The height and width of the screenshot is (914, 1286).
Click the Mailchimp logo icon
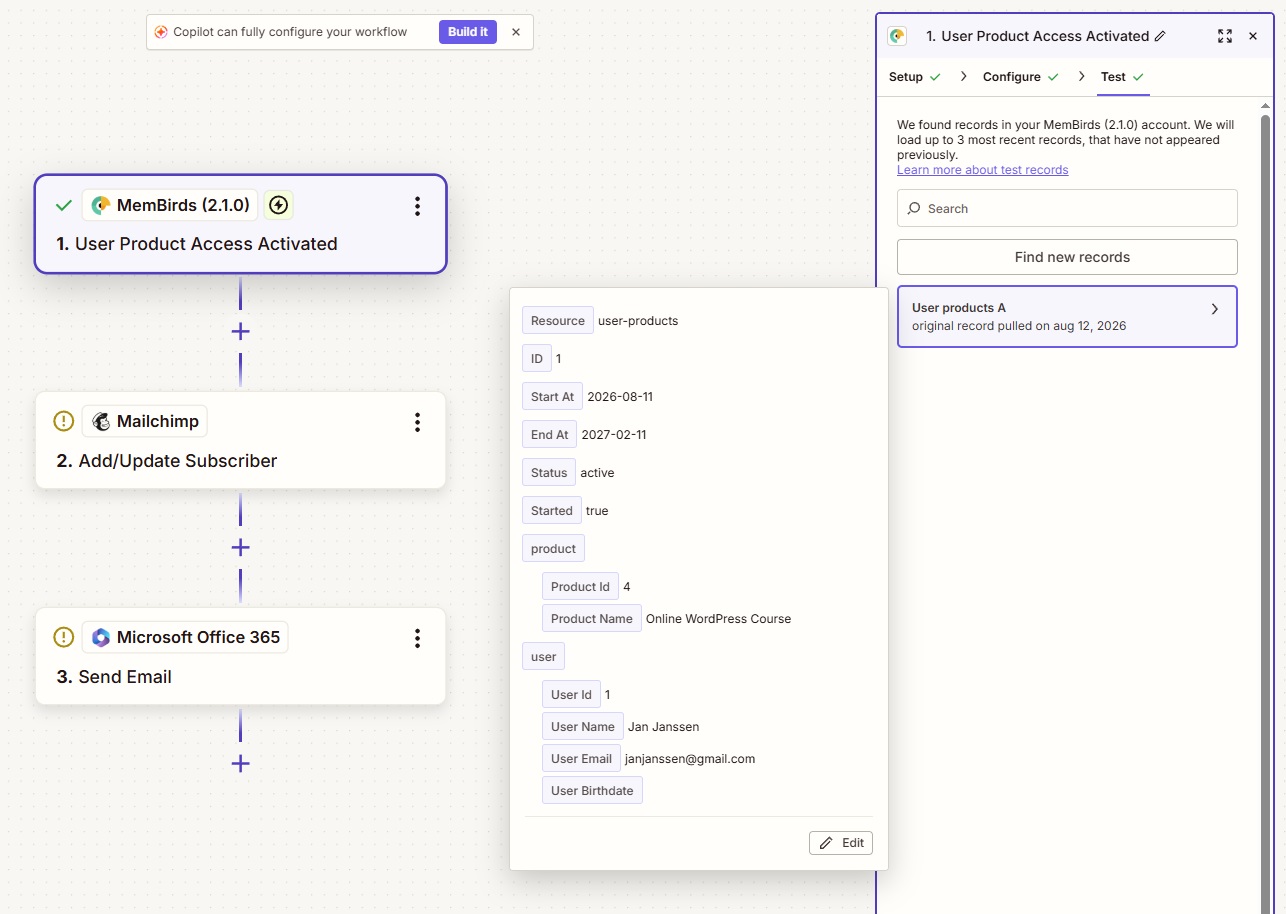[101, 421]
